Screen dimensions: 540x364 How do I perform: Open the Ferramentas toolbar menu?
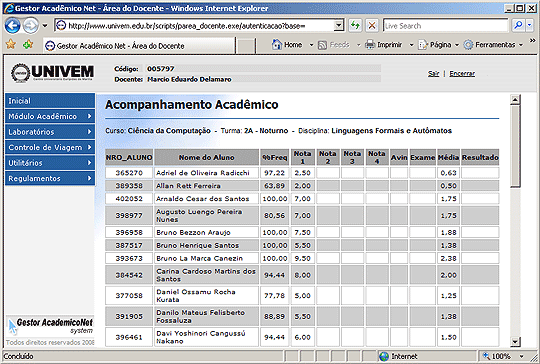point(493,45)
